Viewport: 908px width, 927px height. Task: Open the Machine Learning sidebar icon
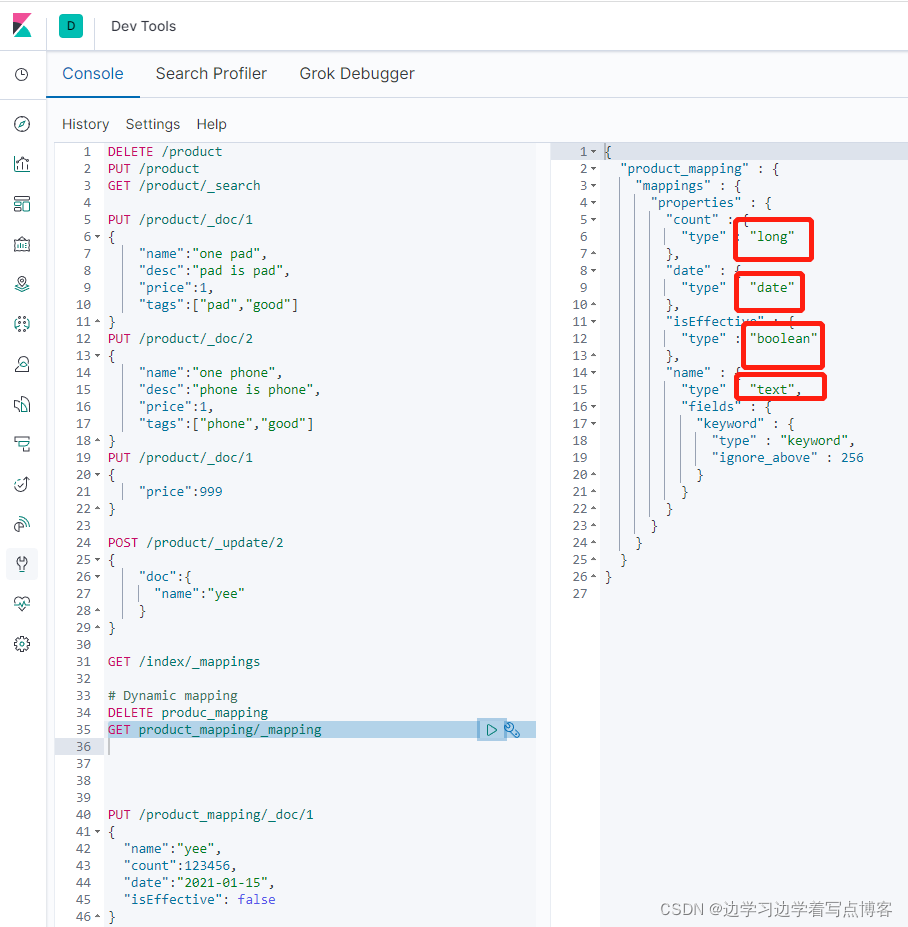coord(22,324)
